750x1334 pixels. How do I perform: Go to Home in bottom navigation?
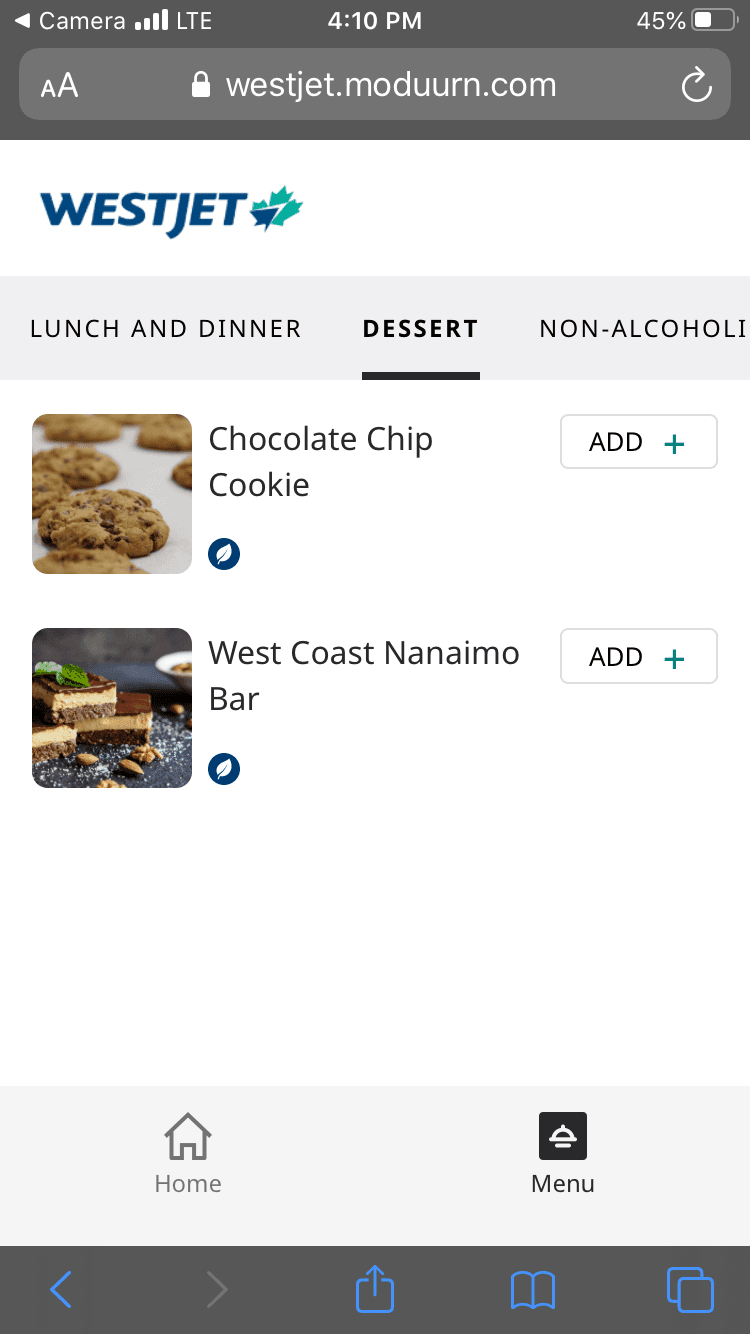(x=188, y=1155)
